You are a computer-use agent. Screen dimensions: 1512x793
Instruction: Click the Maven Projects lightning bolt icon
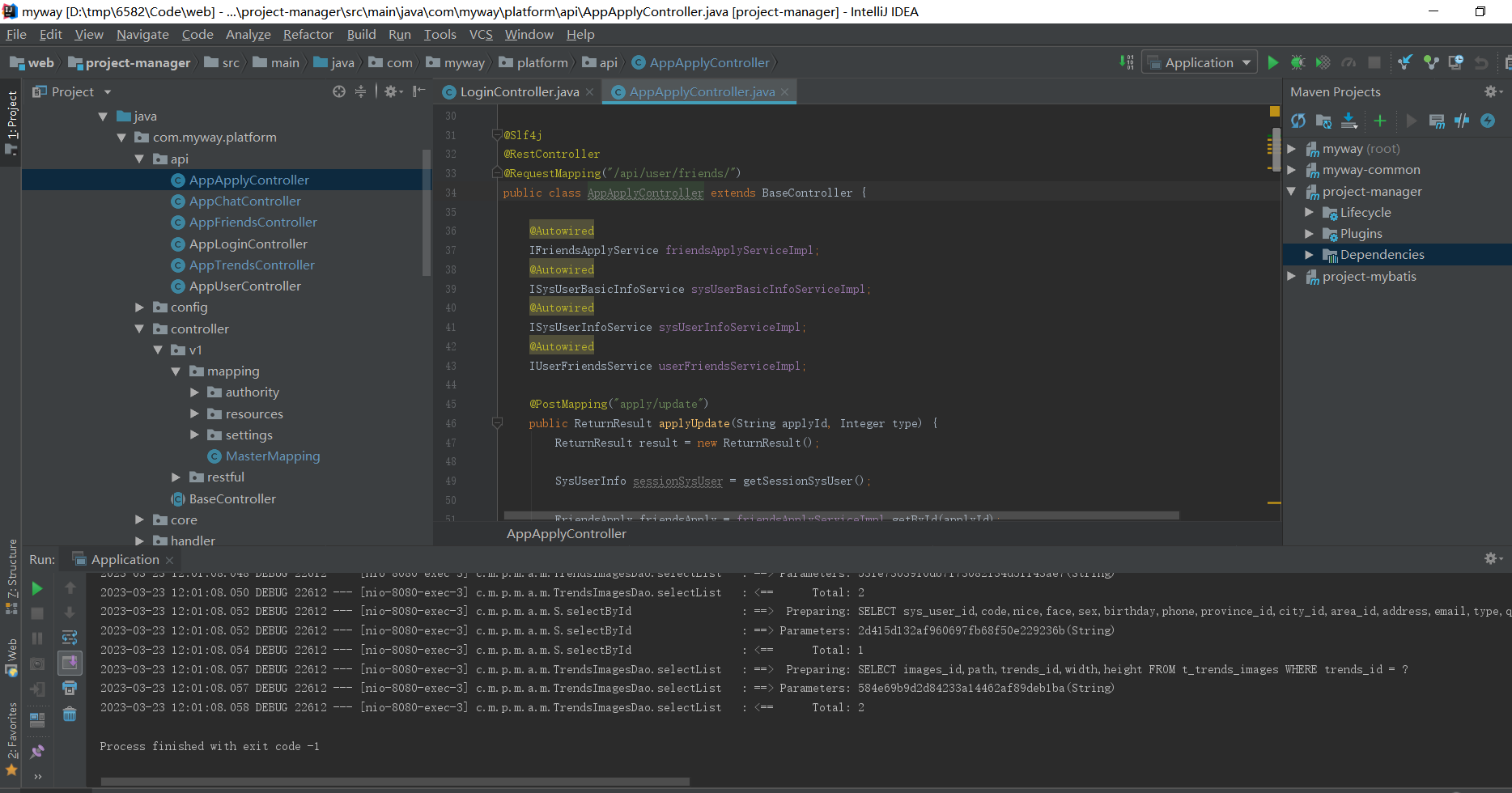coord(1488,121)
